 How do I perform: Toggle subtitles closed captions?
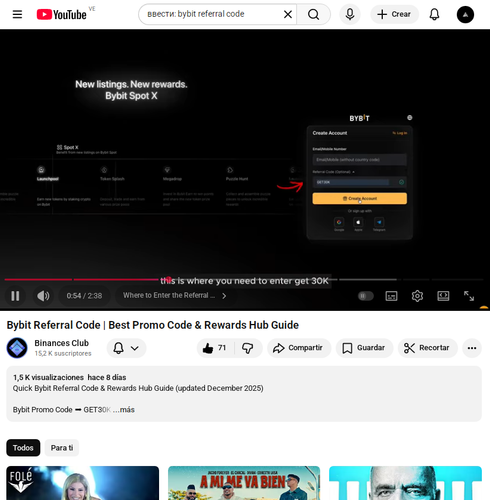click(391, 296)
